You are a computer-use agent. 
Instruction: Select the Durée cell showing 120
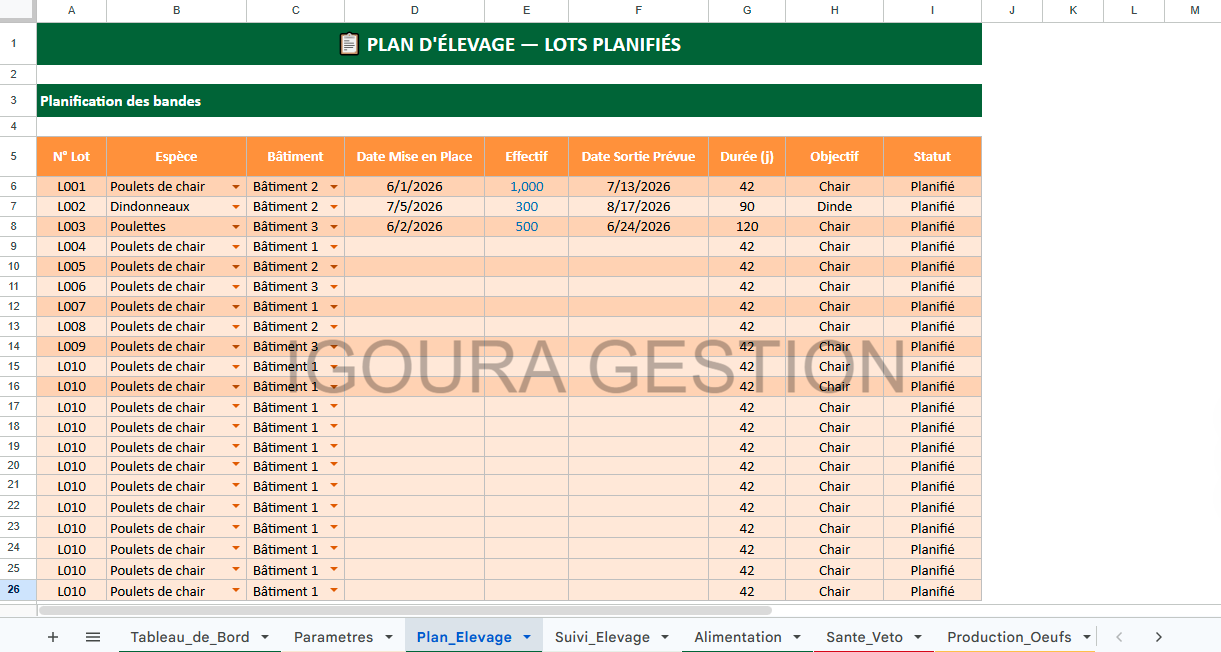click(747, 227)
